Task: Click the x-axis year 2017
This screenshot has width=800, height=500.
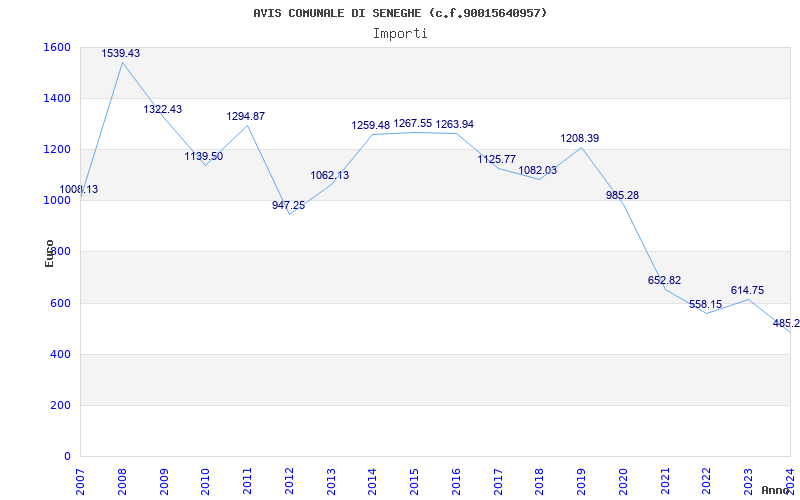Action: [x=498, y=482]
